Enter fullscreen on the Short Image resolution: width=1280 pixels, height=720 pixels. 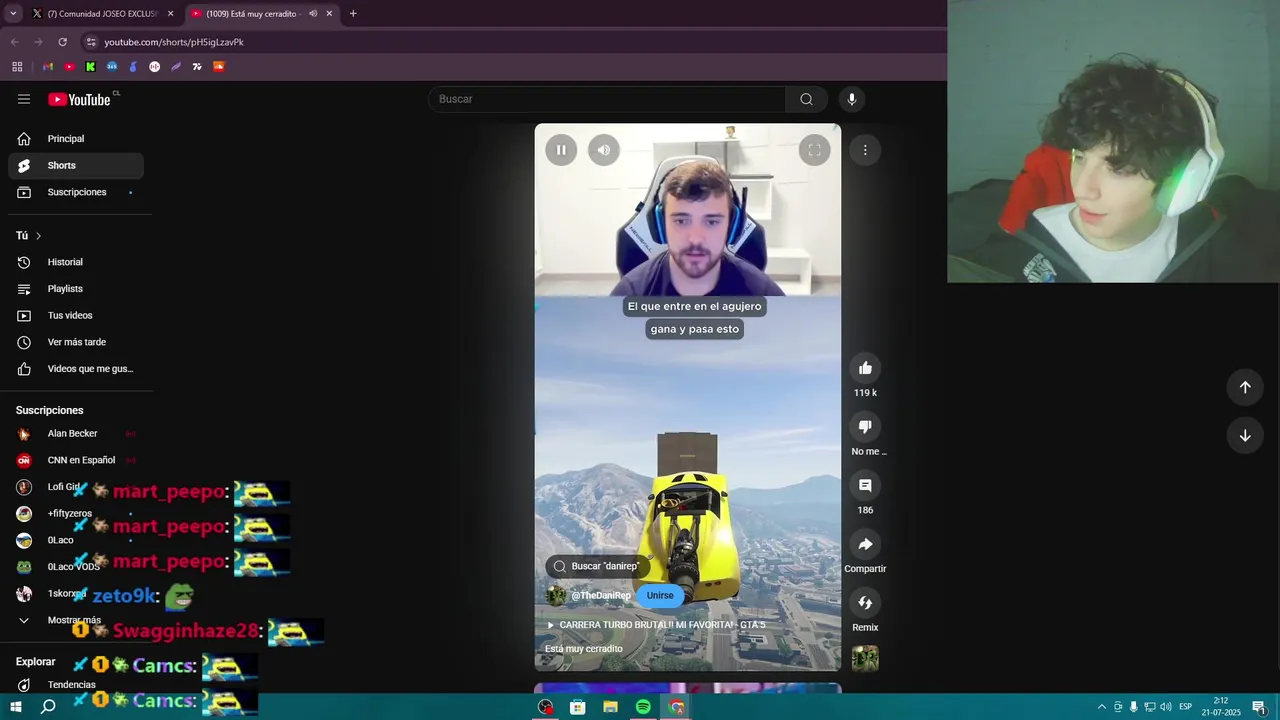pyautogui.click(x=814, y=150)
